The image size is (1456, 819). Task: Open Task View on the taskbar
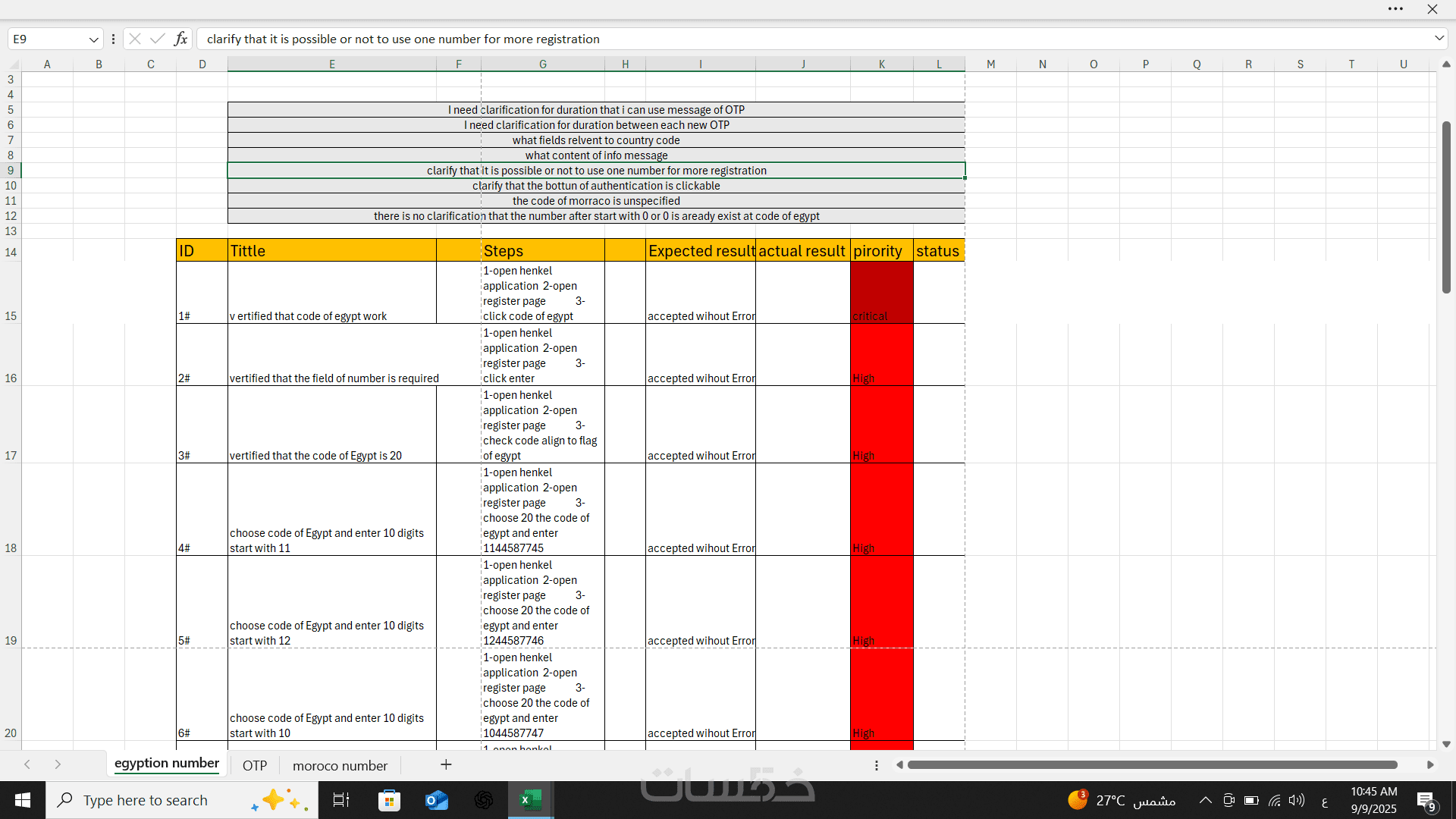pyautogui.click(x=341, y=800)
